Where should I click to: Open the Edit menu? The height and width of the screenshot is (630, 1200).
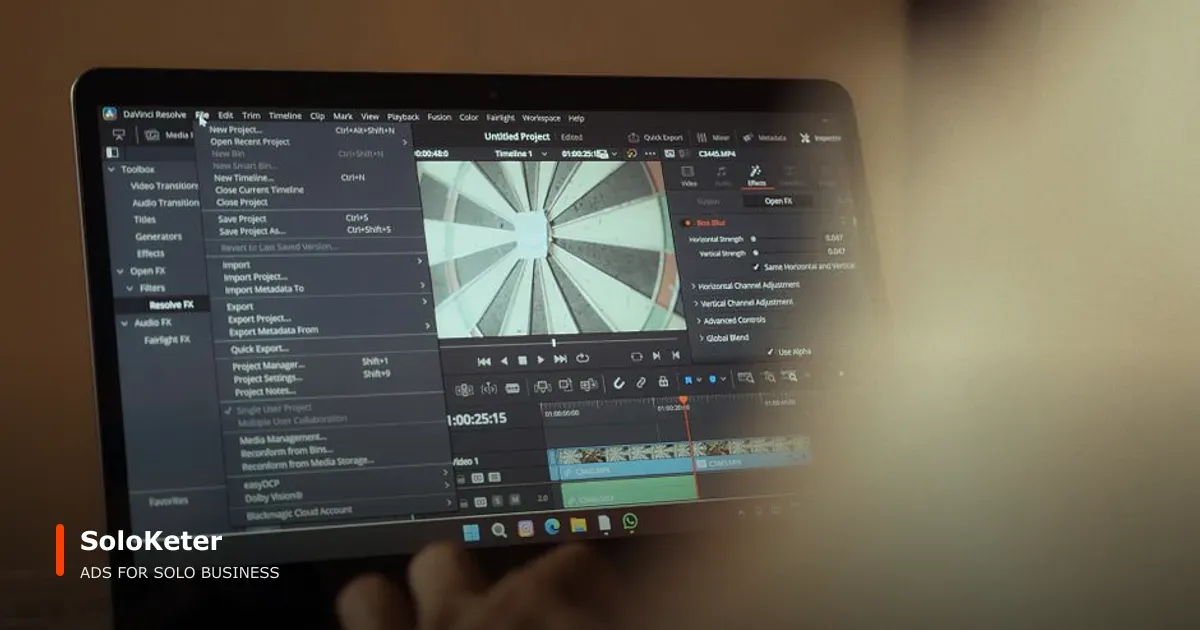tap(226, 115)
